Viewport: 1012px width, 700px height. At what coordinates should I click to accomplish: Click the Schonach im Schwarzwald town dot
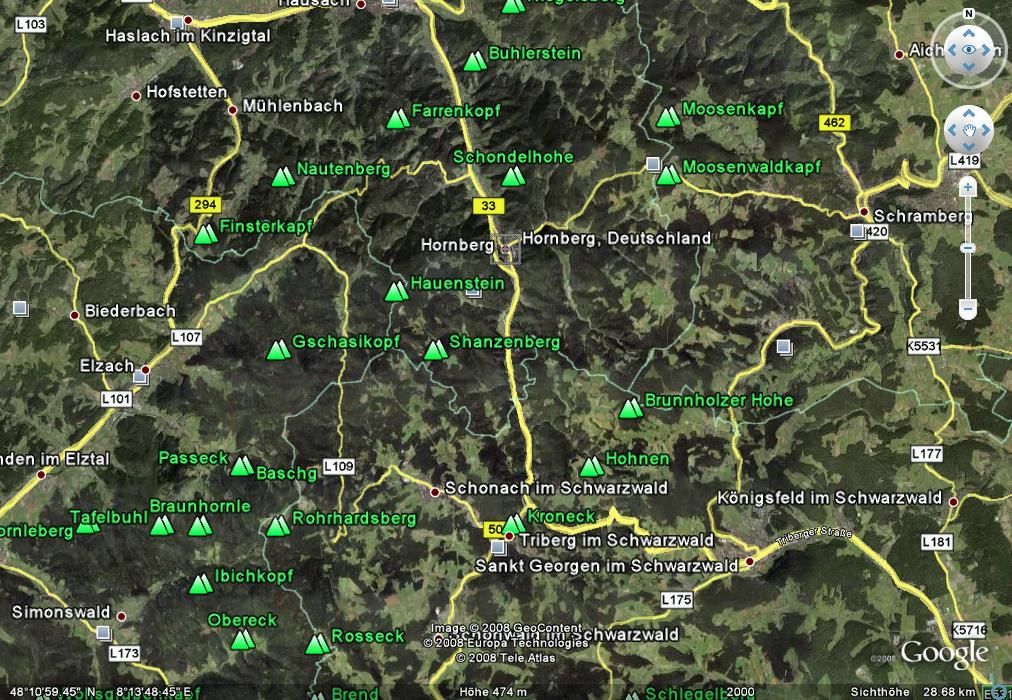click(435, 491)
